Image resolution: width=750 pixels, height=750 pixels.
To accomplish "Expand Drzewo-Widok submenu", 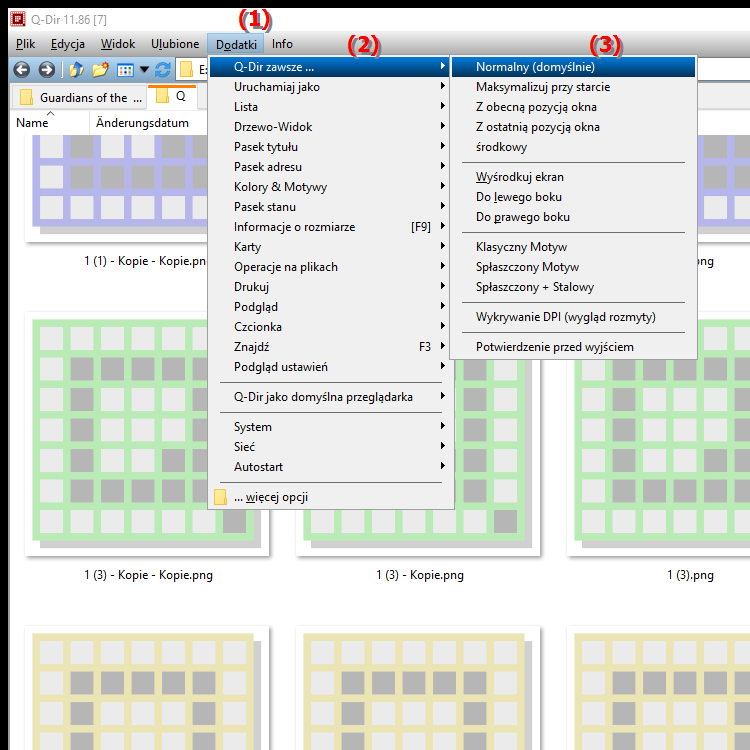I will [329, 127].
